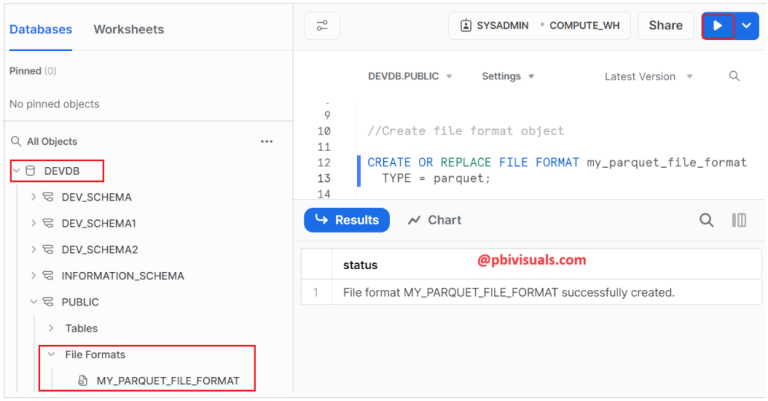768x401 pixels.
Task: Click the Pinned (0) heading
Action: click(x=33, y=71)
